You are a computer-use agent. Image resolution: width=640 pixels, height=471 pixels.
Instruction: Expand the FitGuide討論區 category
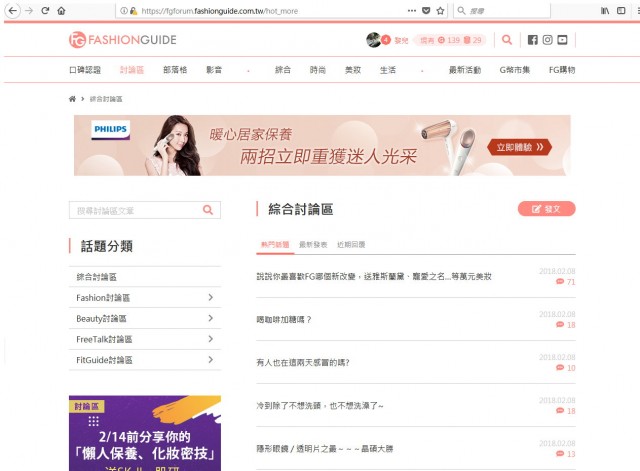[210, 360]
